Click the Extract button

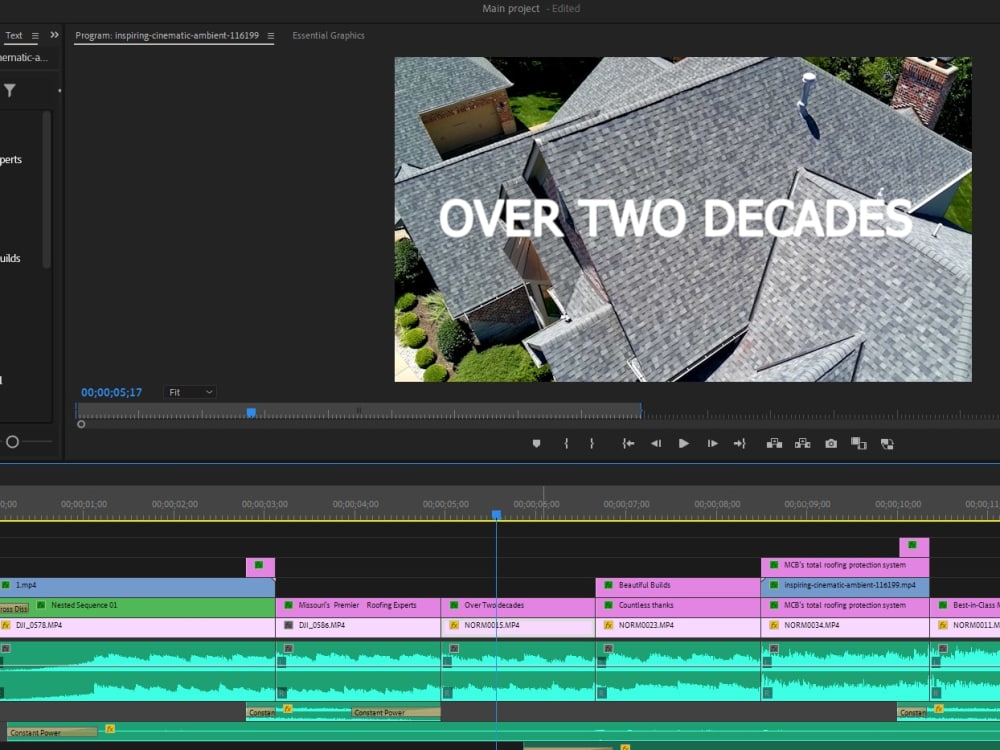(x=802, y=443)
